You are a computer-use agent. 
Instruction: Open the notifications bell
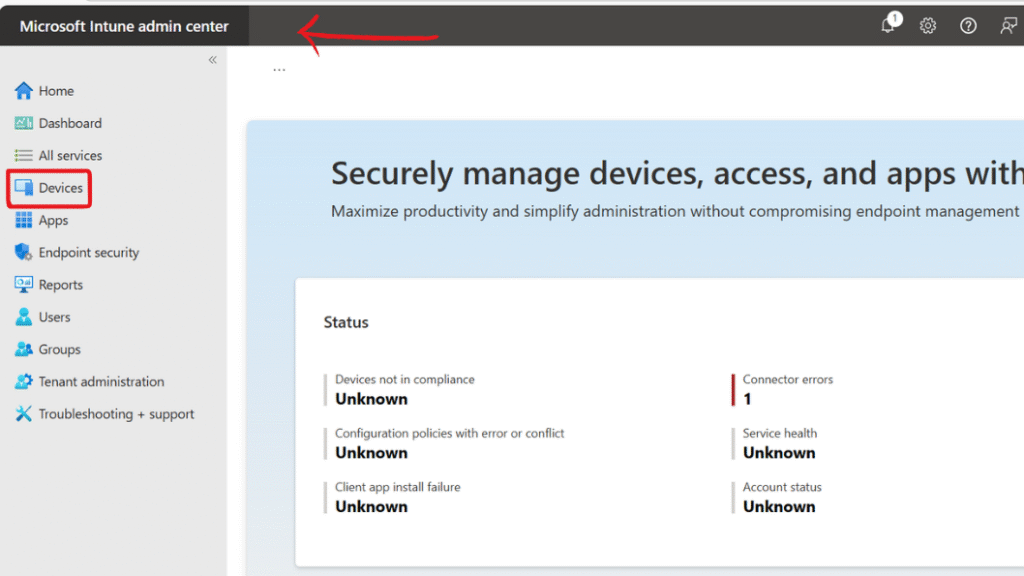tap(888, 25)
